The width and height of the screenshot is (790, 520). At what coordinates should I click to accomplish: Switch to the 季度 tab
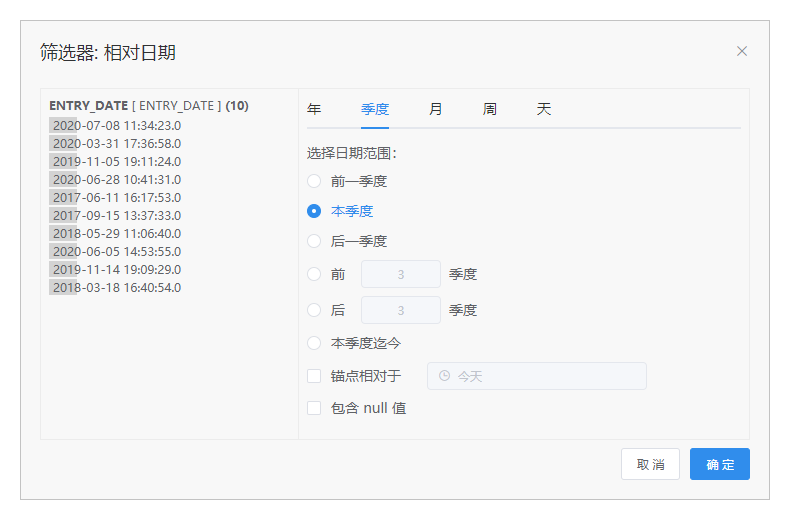click(x=375, y=109)
